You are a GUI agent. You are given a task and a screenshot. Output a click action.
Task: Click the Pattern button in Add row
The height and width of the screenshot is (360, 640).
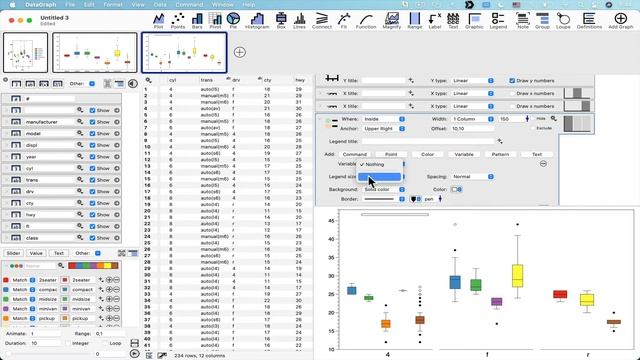pyautogui.click(x=500, y=154)
